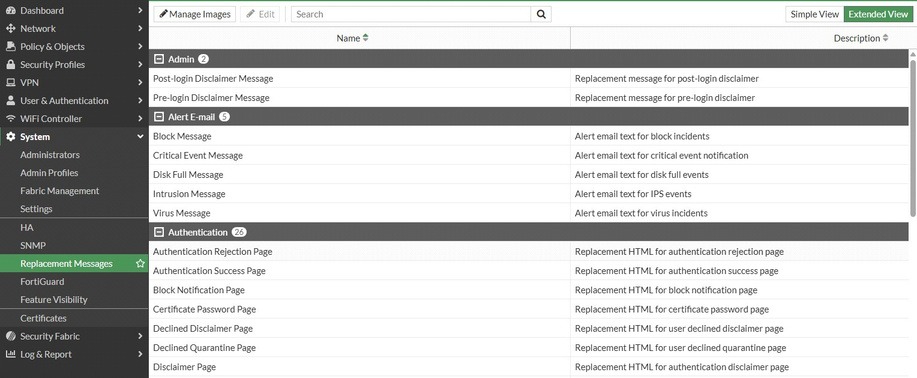Click the Log & Report chart icon
The width and height of the screenshot is (917, 378).
(x=11, y=354)
